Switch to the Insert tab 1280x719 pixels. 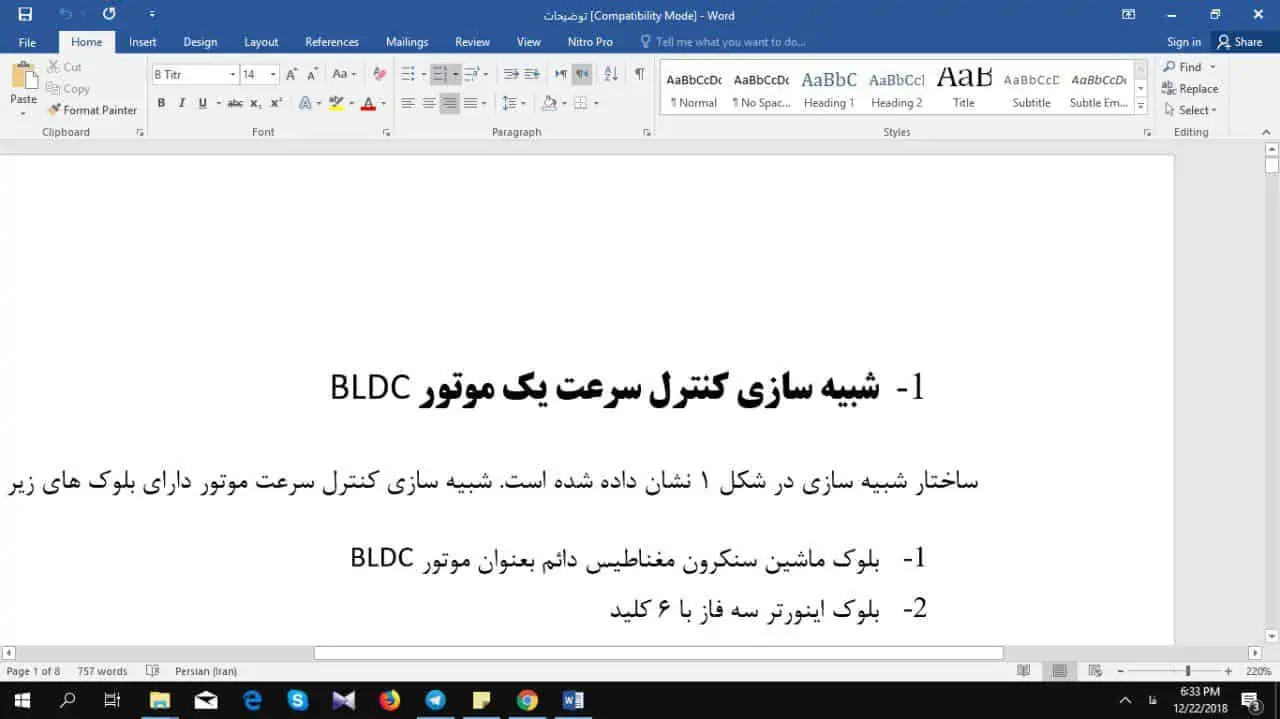143,42
